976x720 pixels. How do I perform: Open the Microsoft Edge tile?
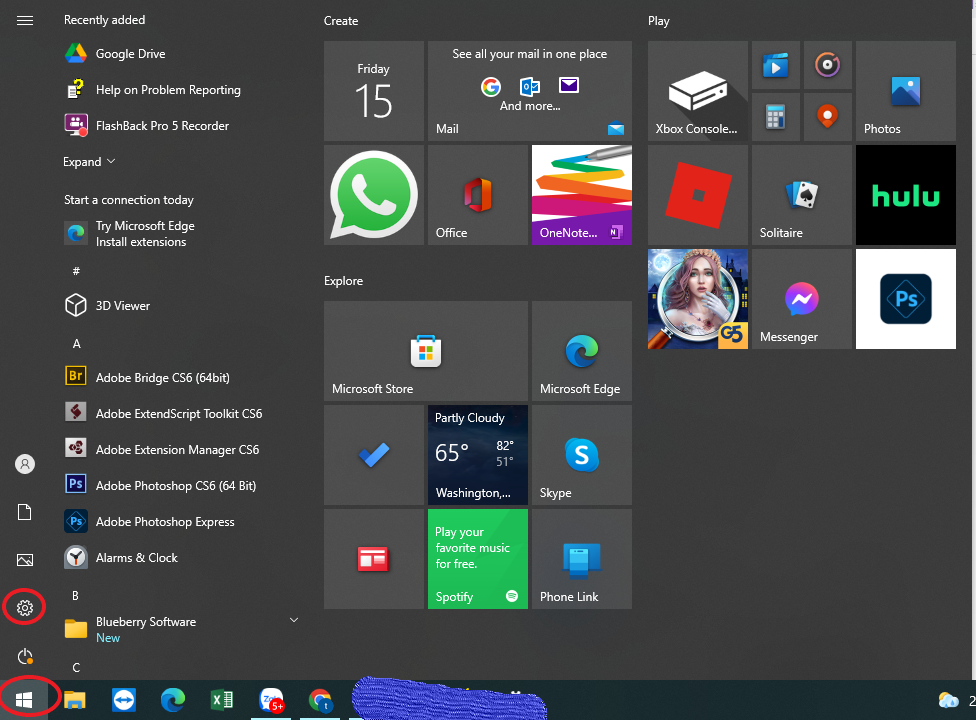(581, 351)
